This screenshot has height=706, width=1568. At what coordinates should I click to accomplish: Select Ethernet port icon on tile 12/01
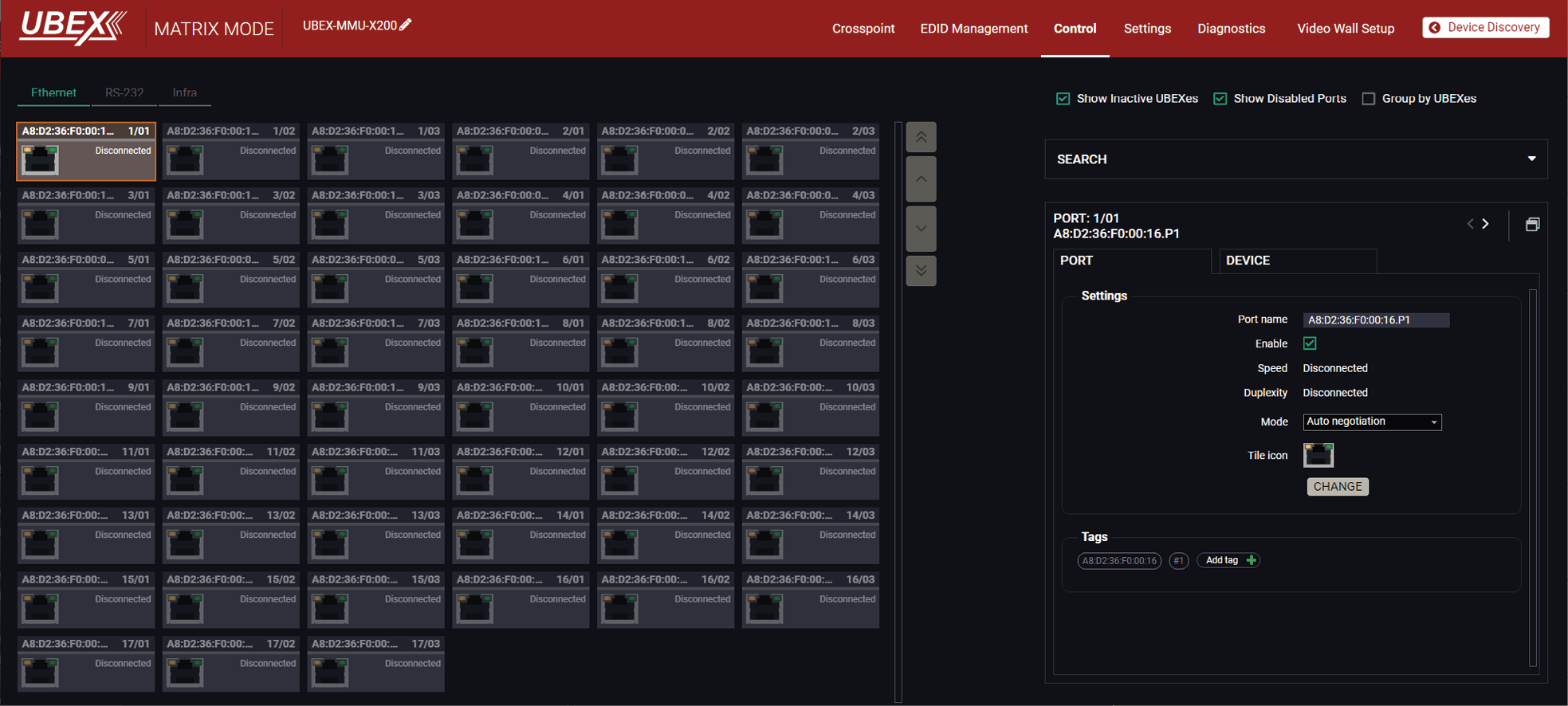point(475,480)
